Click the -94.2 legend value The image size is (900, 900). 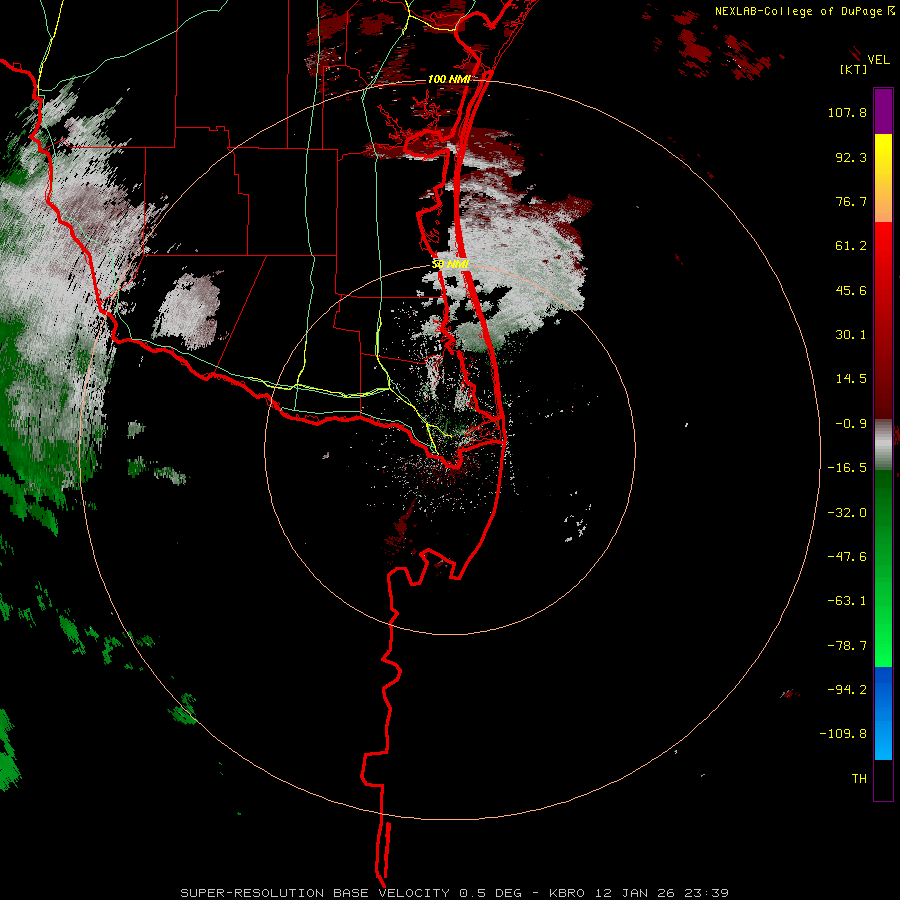point(847,690)
